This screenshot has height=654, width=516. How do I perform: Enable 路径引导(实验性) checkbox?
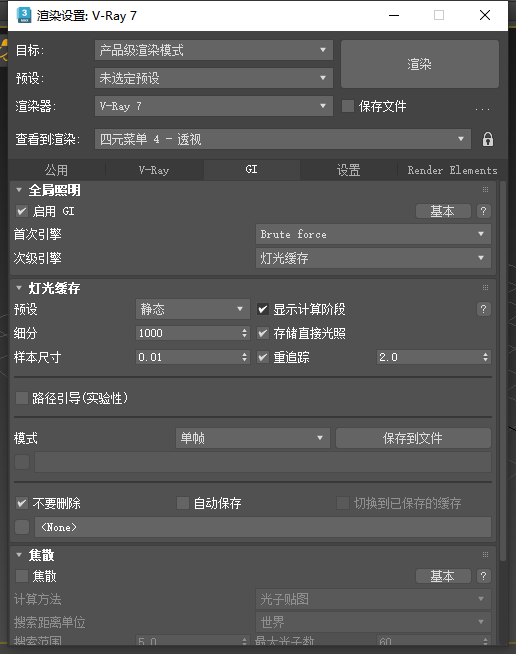[22, 398]
